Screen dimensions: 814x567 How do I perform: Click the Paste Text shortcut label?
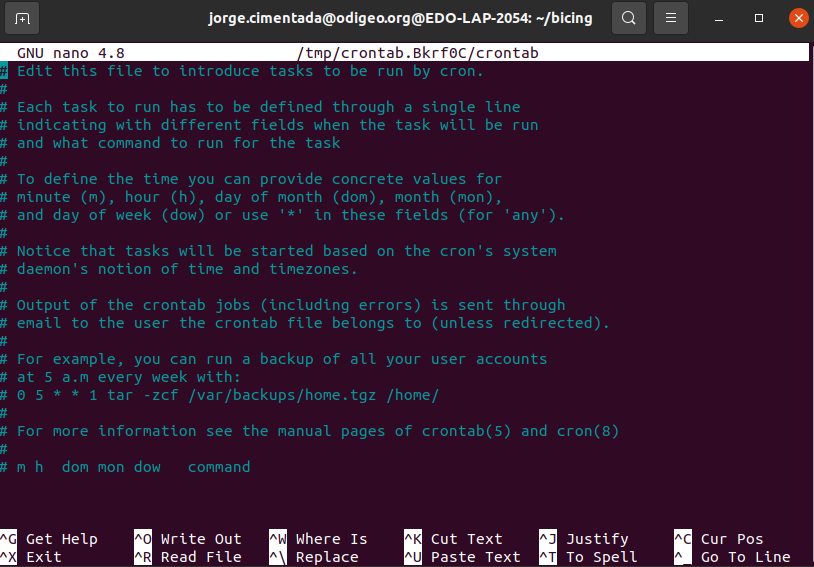click(x=475, y=557)
